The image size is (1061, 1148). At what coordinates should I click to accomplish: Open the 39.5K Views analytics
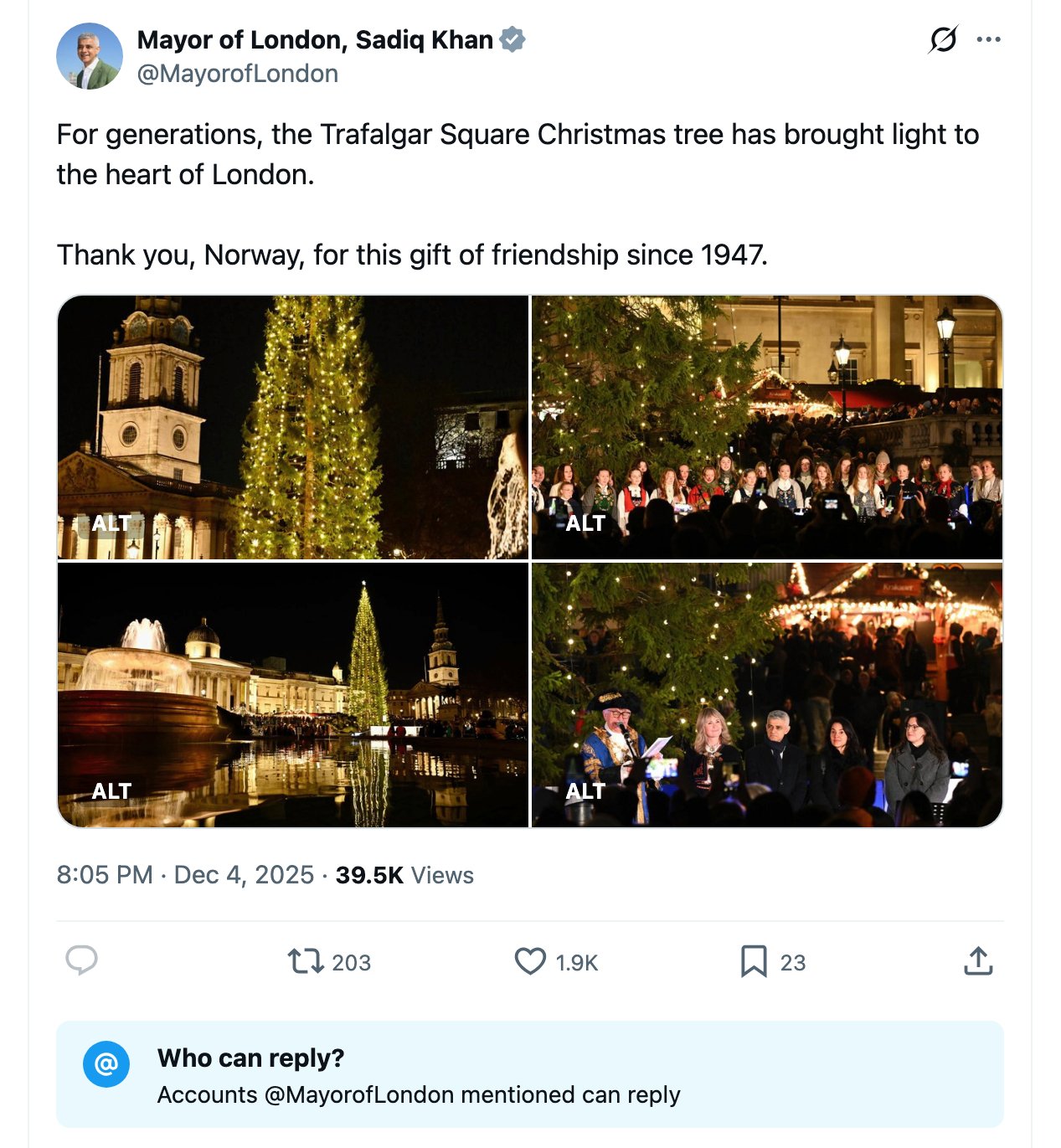tap(404, 875)
